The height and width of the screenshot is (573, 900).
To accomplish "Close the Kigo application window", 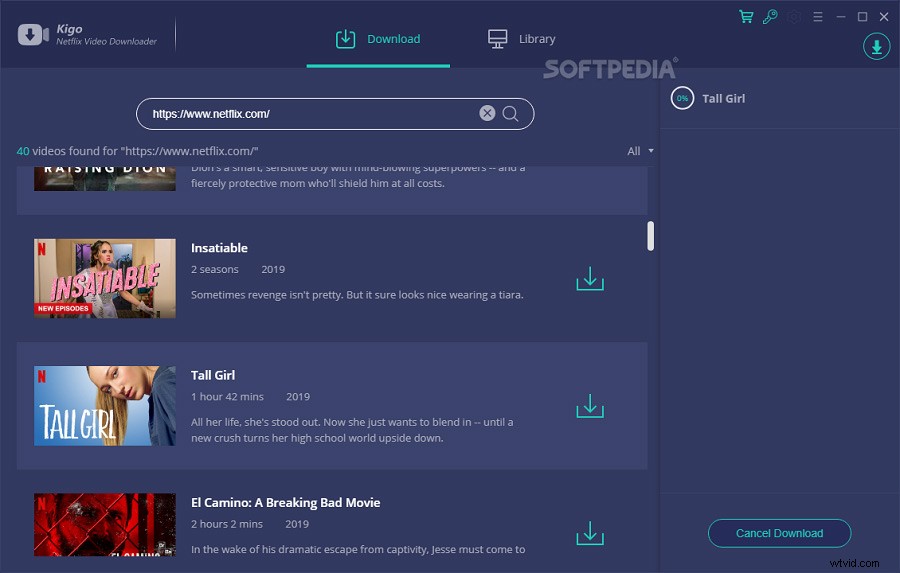I will tap(885, 17).
